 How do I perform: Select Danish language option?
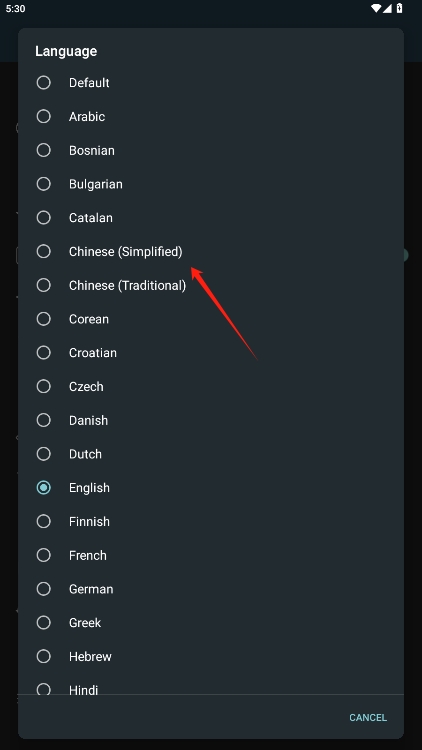pyautogui.click(x=211, y=420)
